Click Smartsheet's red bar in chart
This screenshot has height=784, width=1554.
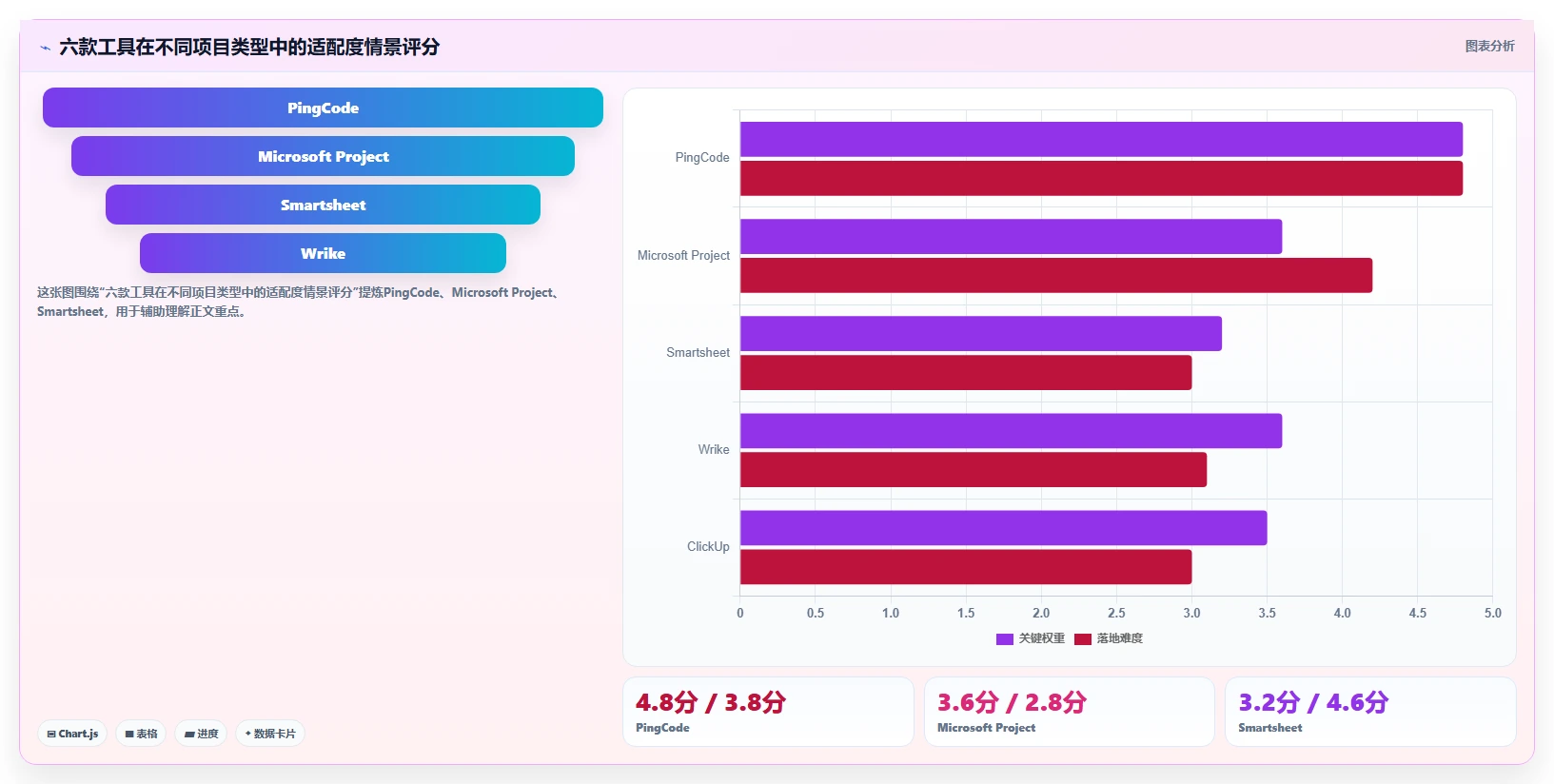(x=966, y=372)
